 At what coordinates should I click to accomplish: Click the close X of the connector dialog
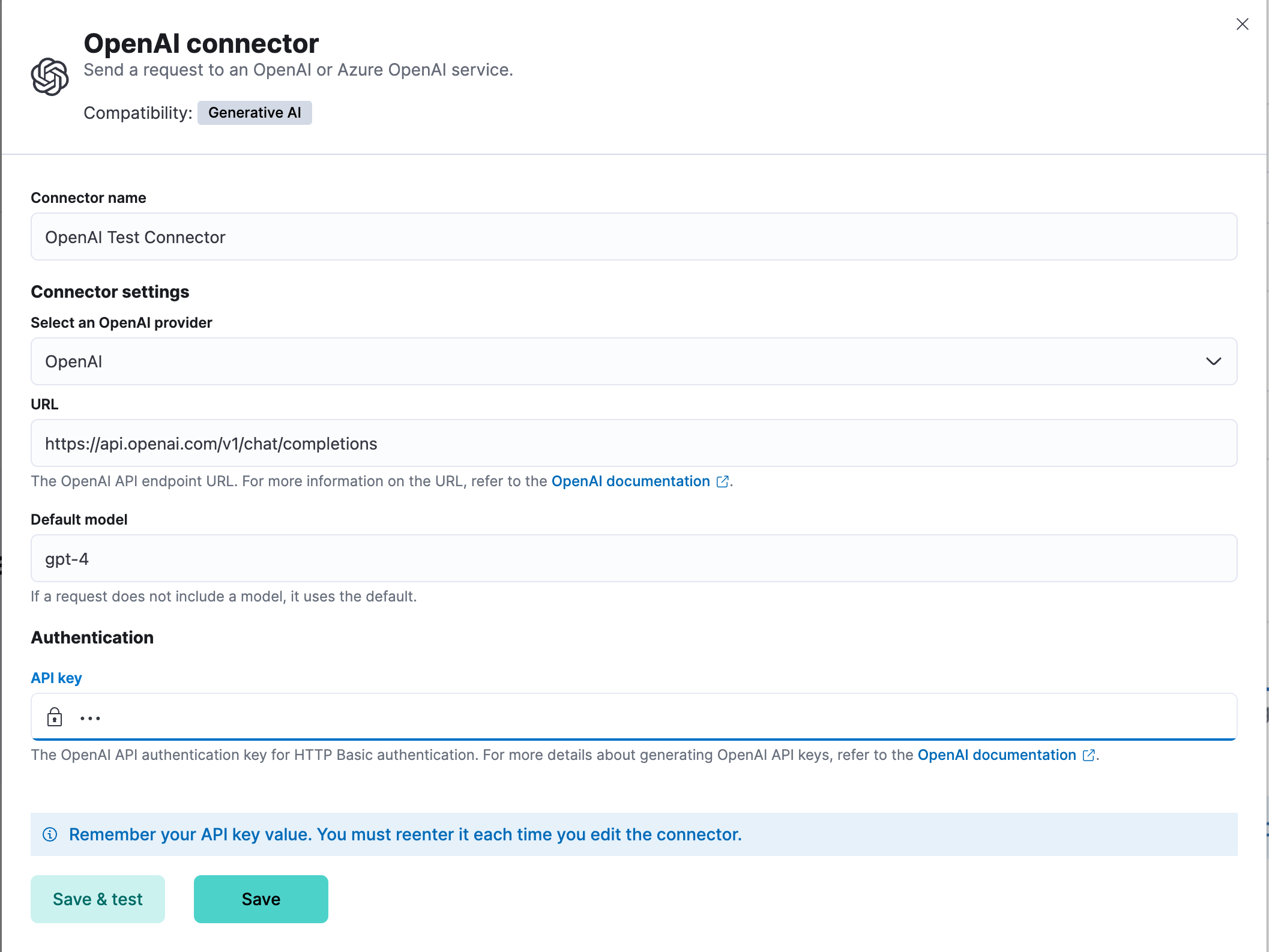point(1242,25)
